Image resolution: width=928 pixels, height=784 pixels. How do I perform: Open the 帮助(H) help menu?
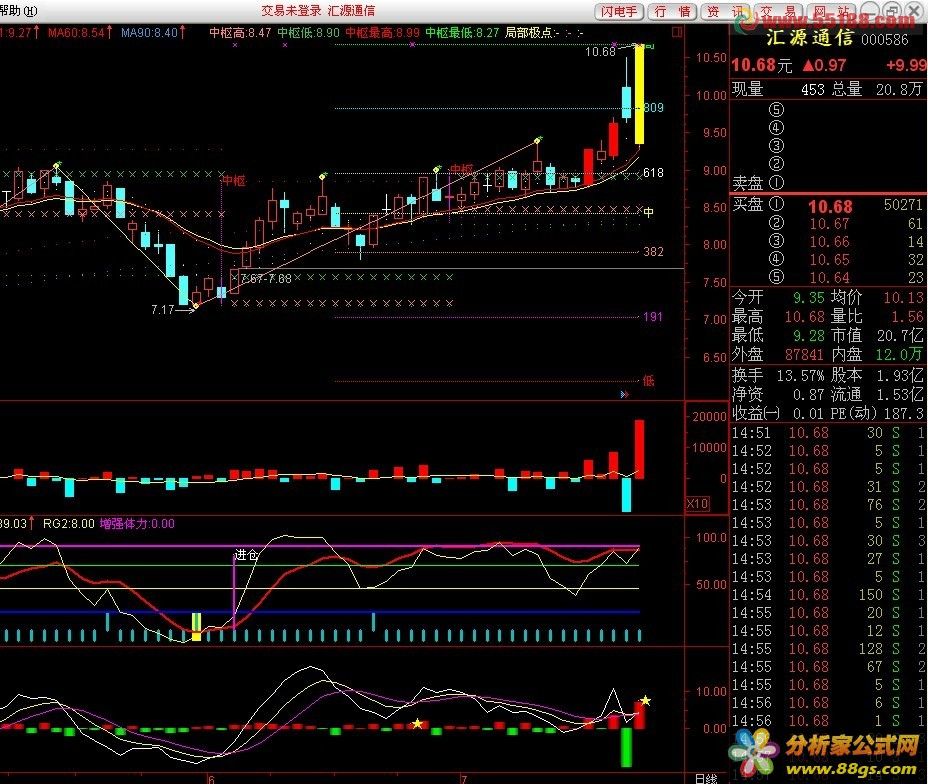(x=18, y=10)
